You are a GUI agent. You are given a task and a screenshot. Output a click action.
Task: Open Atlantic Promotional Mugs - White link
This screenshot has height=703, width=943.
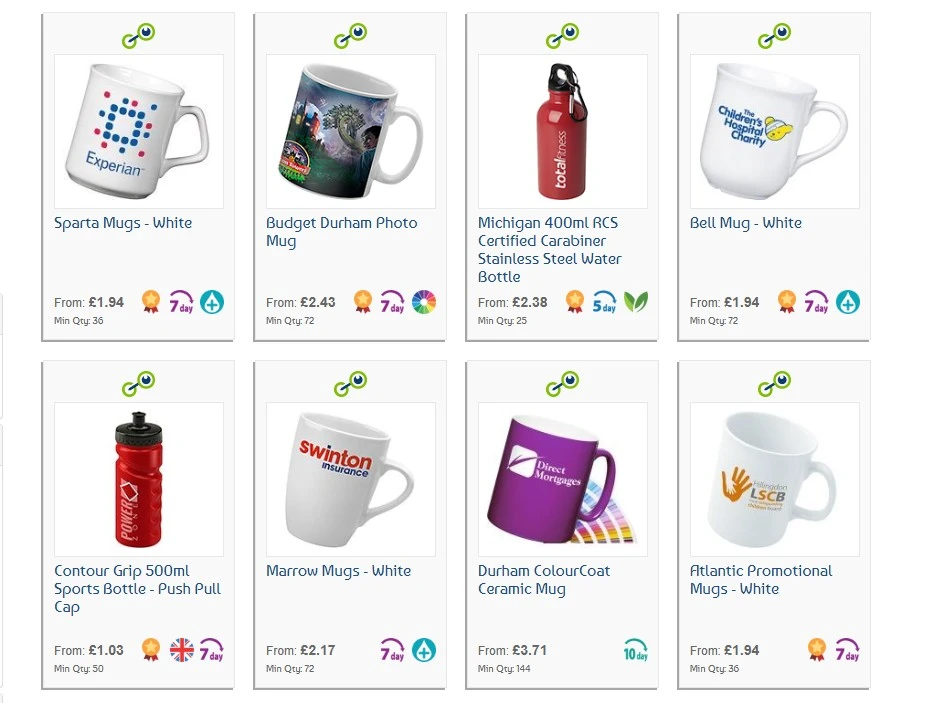(x=761, y=580)
